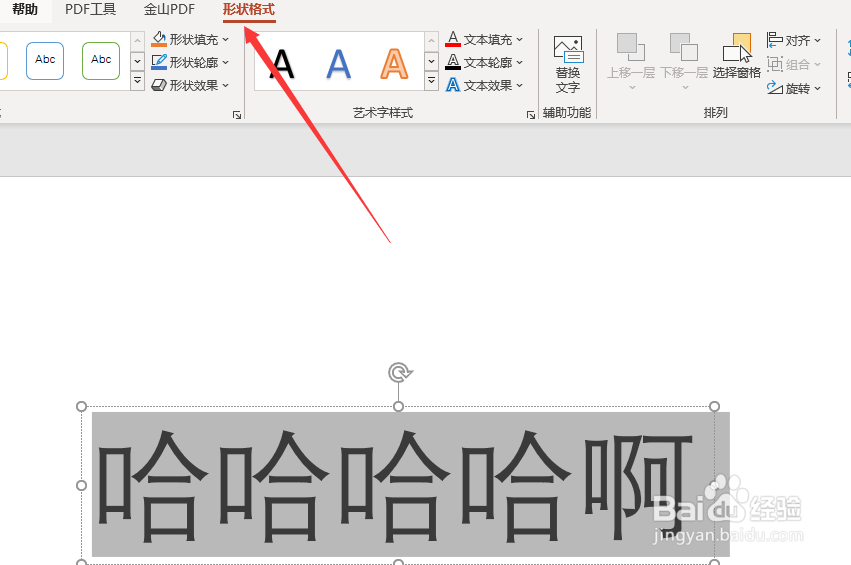Show next row of shape styles

(138, 61)
